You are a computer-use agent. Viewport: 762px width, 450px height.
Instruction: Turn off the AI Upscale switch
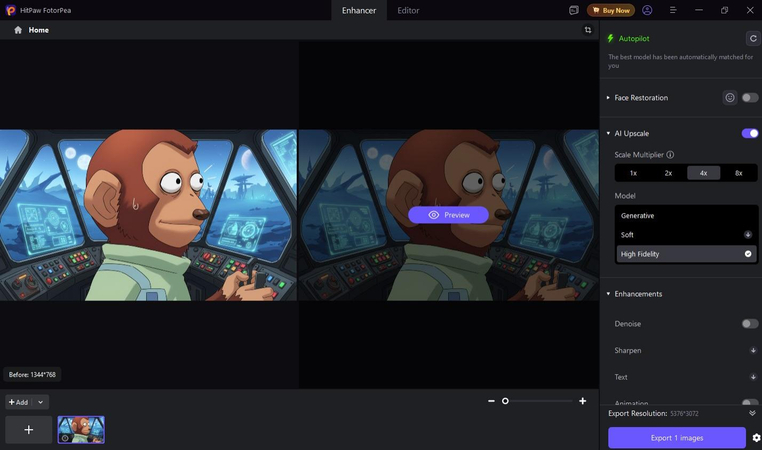(750, 133)
